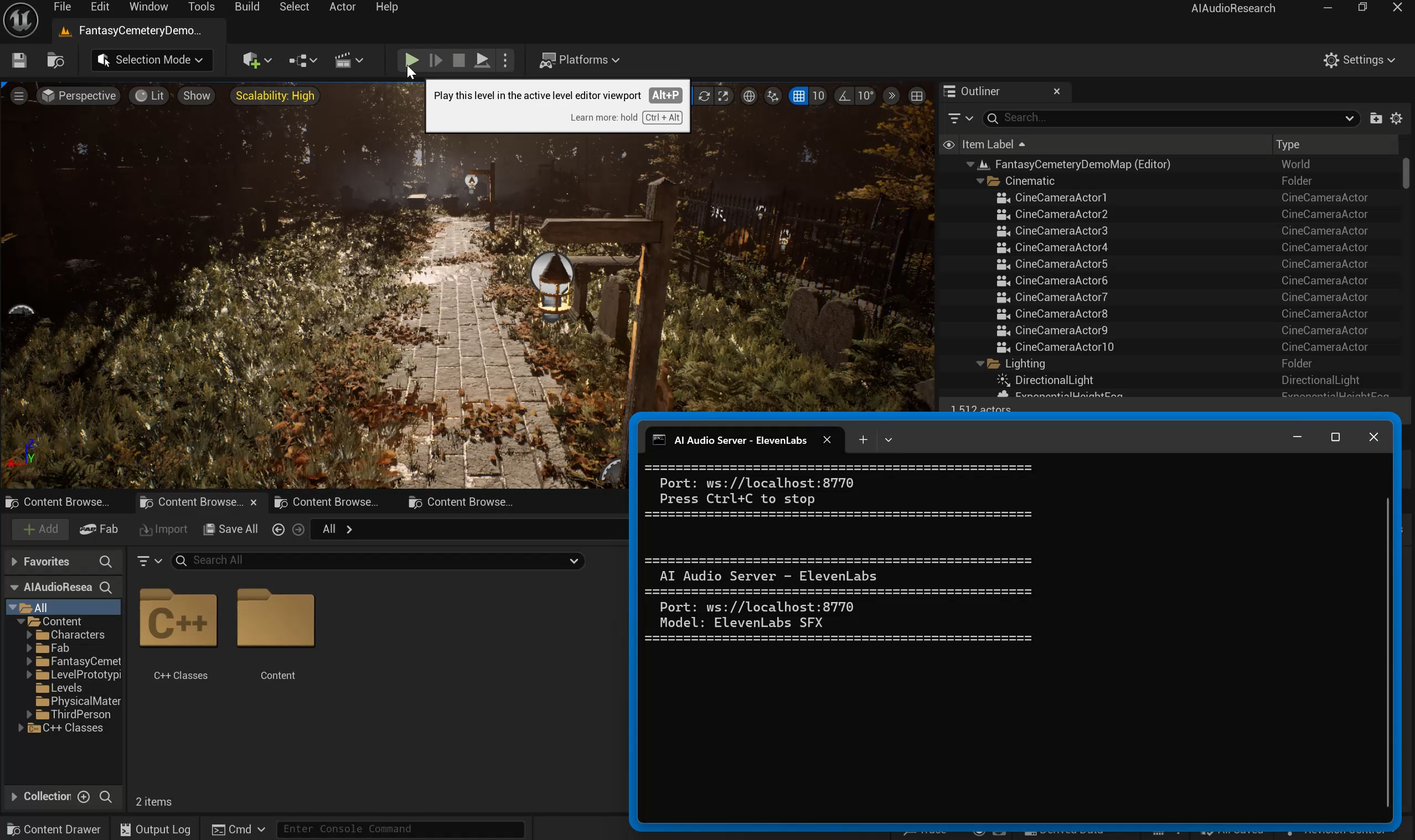Select CineCameraActor5 in the Outliner
The width and height of the screenshot is (1415, 840).
(1061, 265)
